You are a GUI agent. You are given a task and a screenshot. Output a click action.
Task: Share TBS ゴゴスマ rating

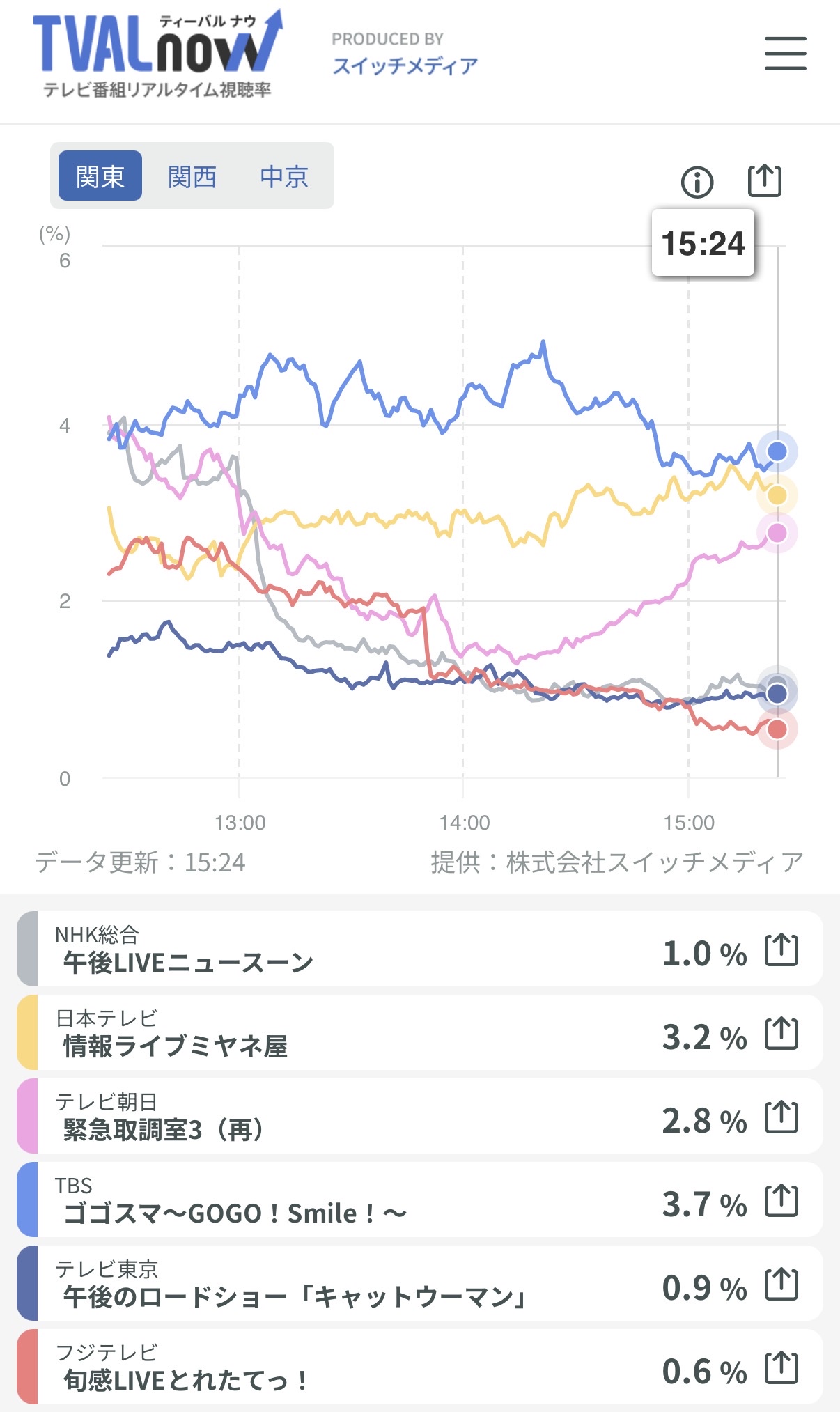781,1200
